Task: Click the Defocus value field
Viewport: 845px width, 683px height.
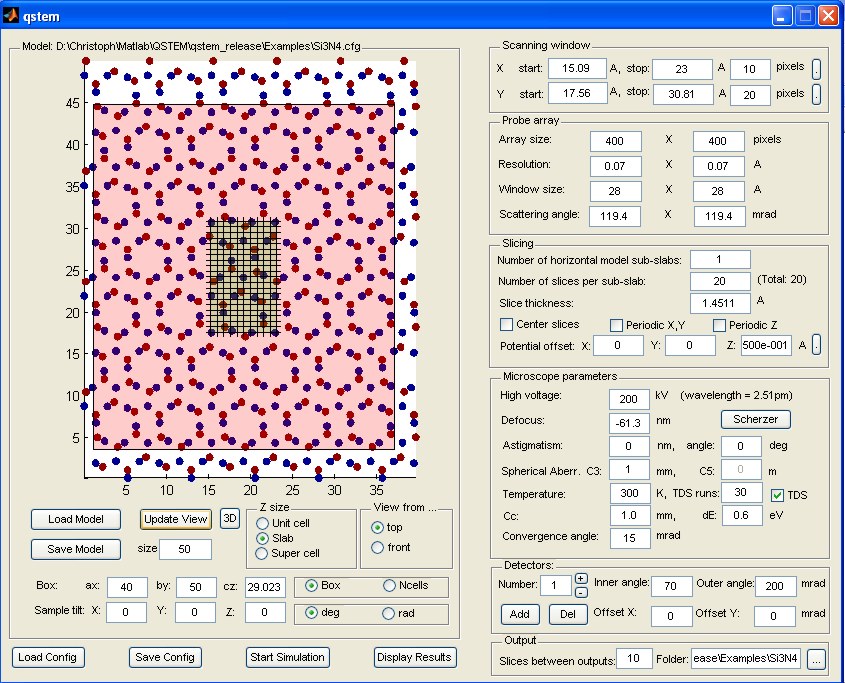Action: 629,423
